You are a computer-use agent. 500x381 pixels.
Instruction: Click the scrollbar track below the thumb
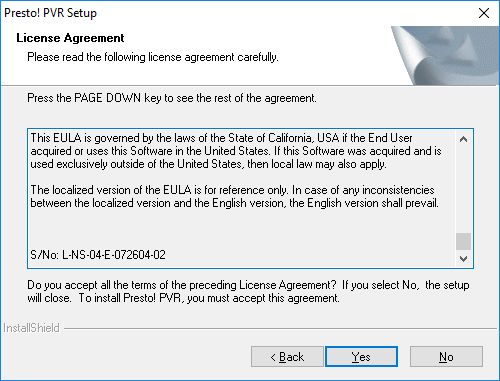point(463,250)
